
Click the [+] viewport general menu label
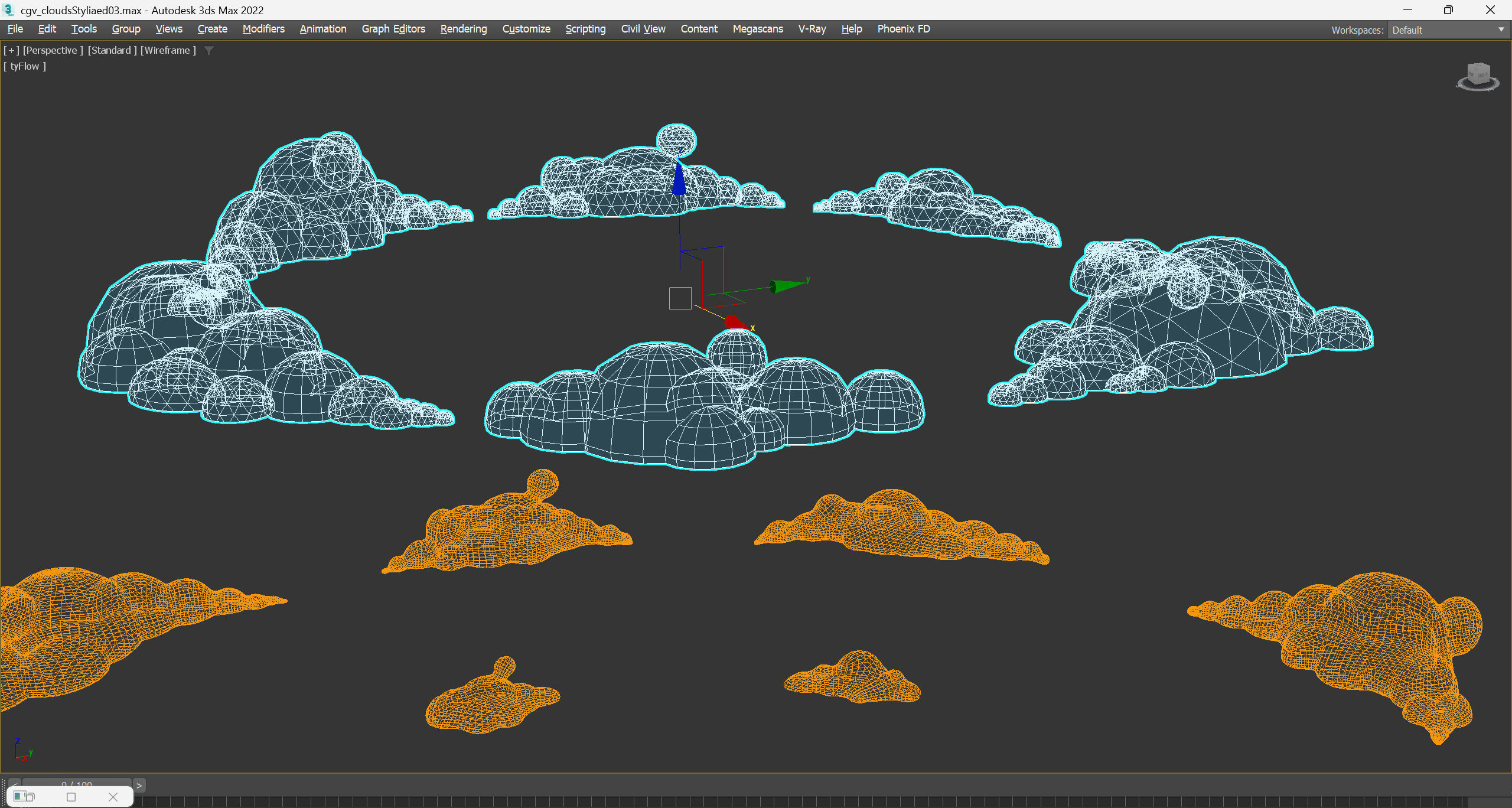[11, 50]
